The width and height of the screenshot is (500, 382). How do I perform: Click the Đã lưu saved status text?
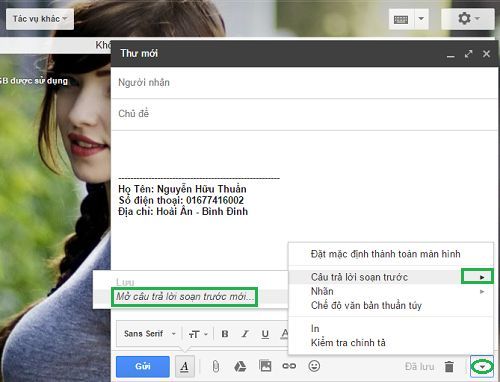point(419,367)
